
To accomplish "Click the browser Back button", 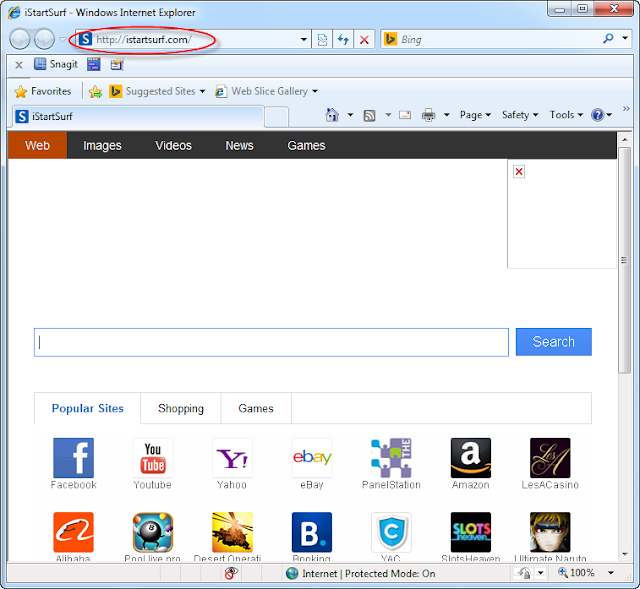I will click(20, 39).
